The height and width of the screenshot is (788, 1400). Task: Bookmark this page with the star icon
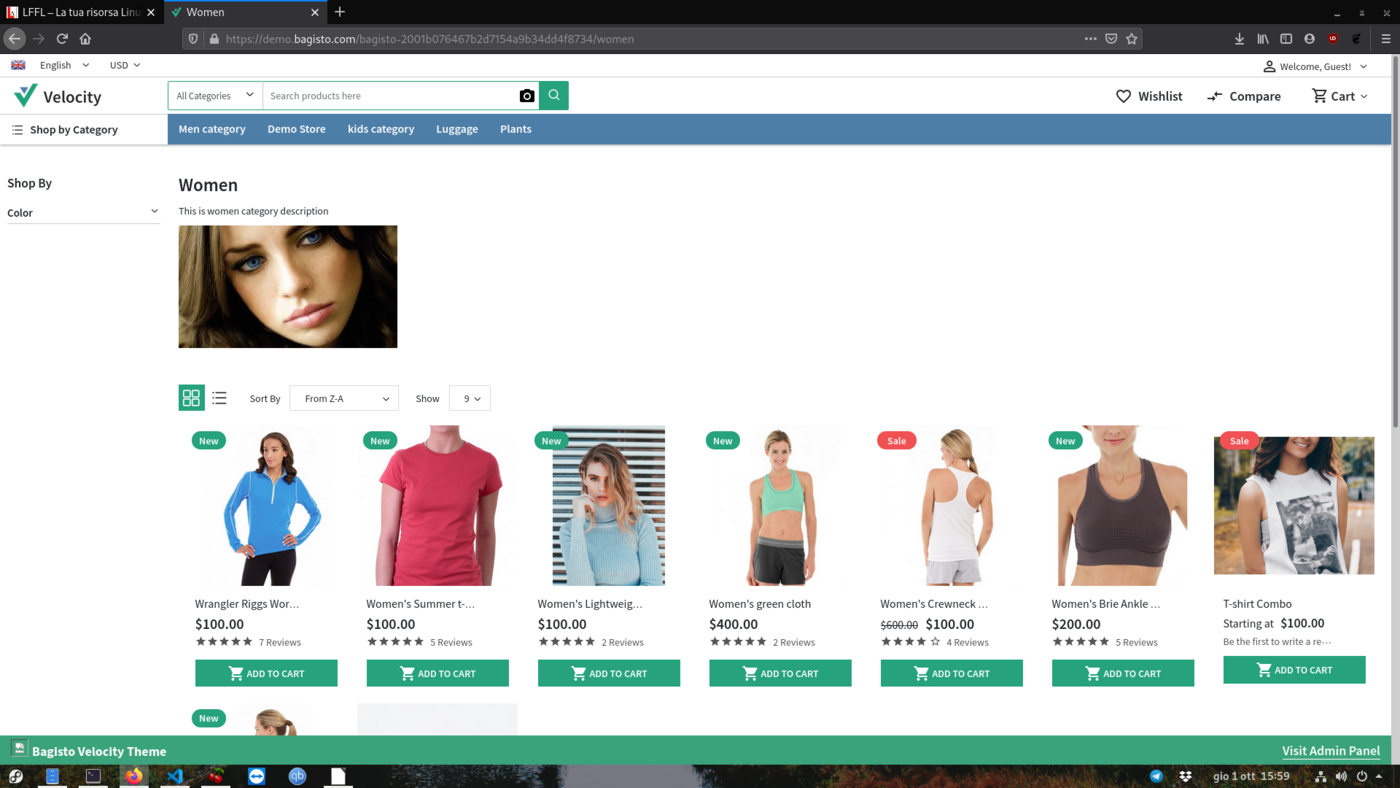click(1132, 39)
